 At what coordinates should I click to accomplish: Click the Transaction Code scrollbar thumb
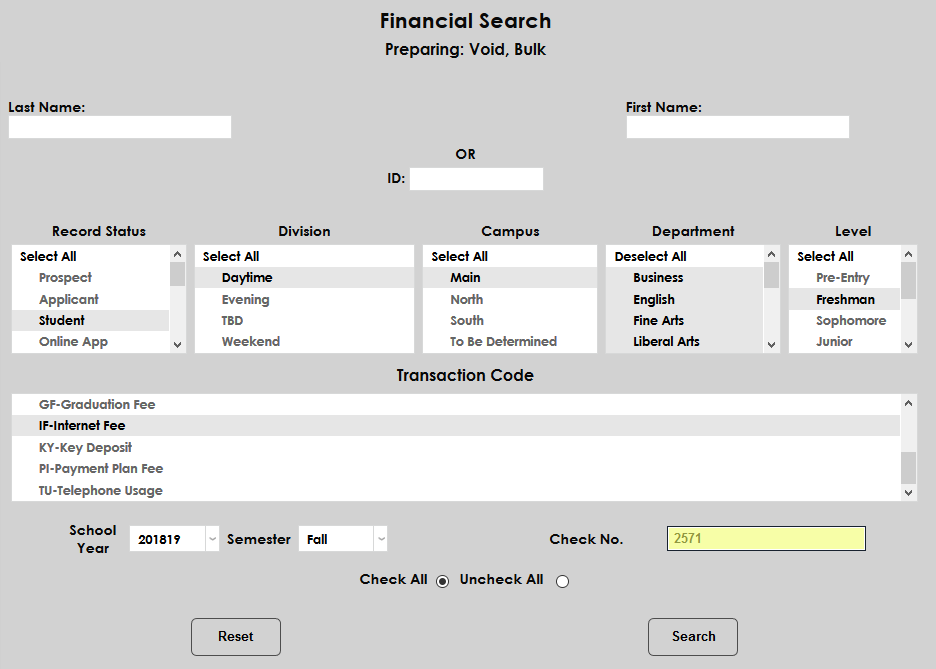click(x=909, y=468)
